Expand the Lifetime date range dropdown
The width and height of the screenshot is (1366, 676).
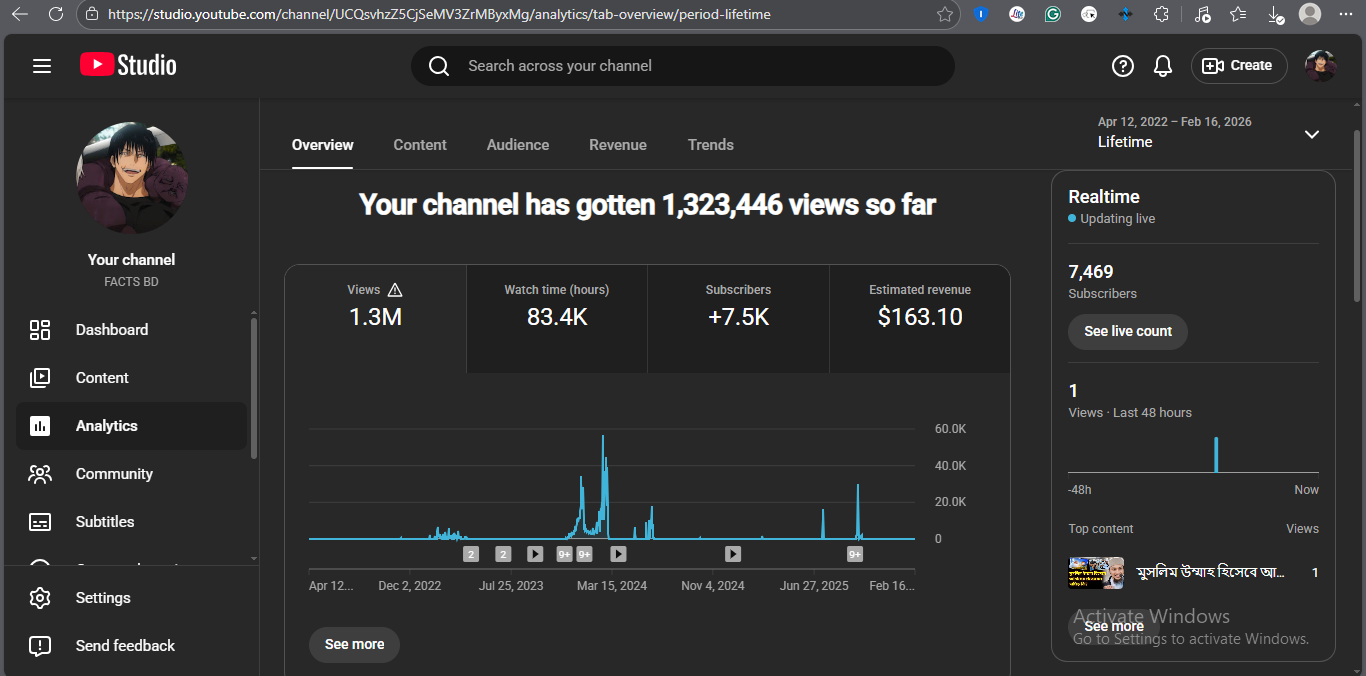pyautogui.click(x=1312, y=134)
